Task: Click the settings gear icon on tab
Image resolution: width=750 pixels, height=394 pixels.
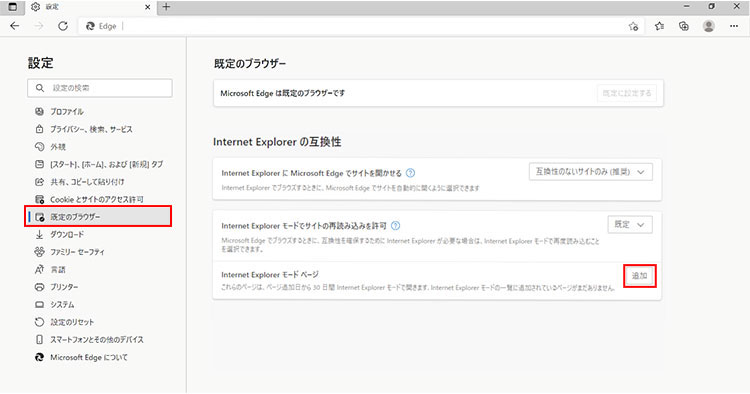Action: coord(35,7)
